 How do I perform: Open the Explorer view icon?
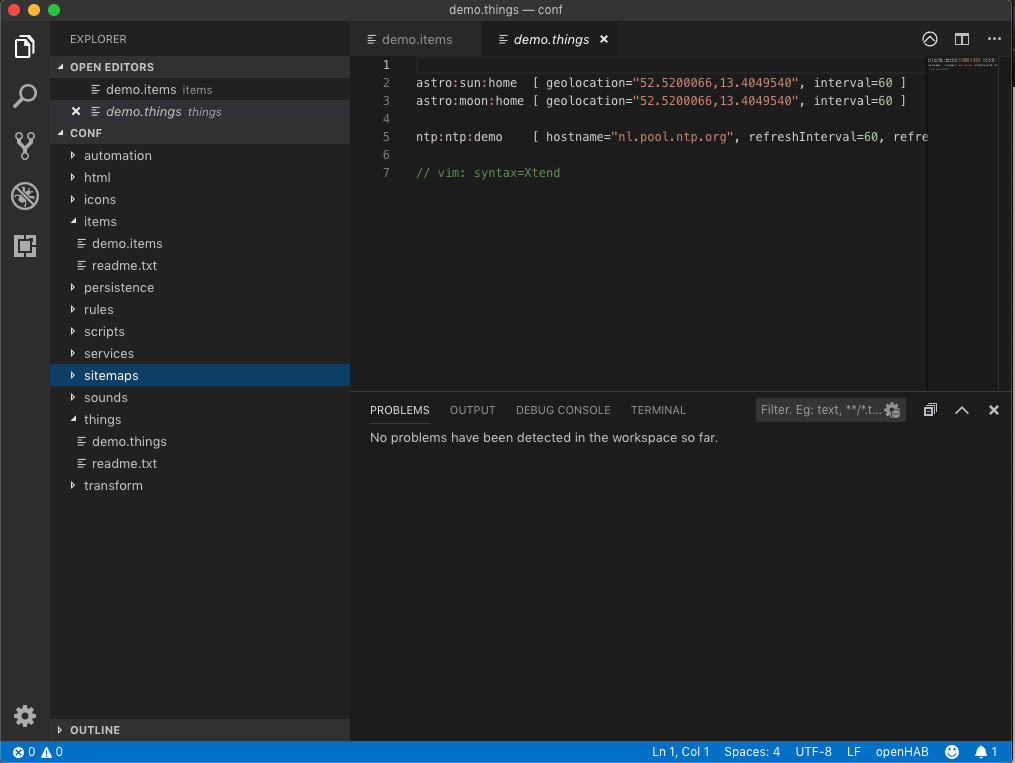[24, 45]
